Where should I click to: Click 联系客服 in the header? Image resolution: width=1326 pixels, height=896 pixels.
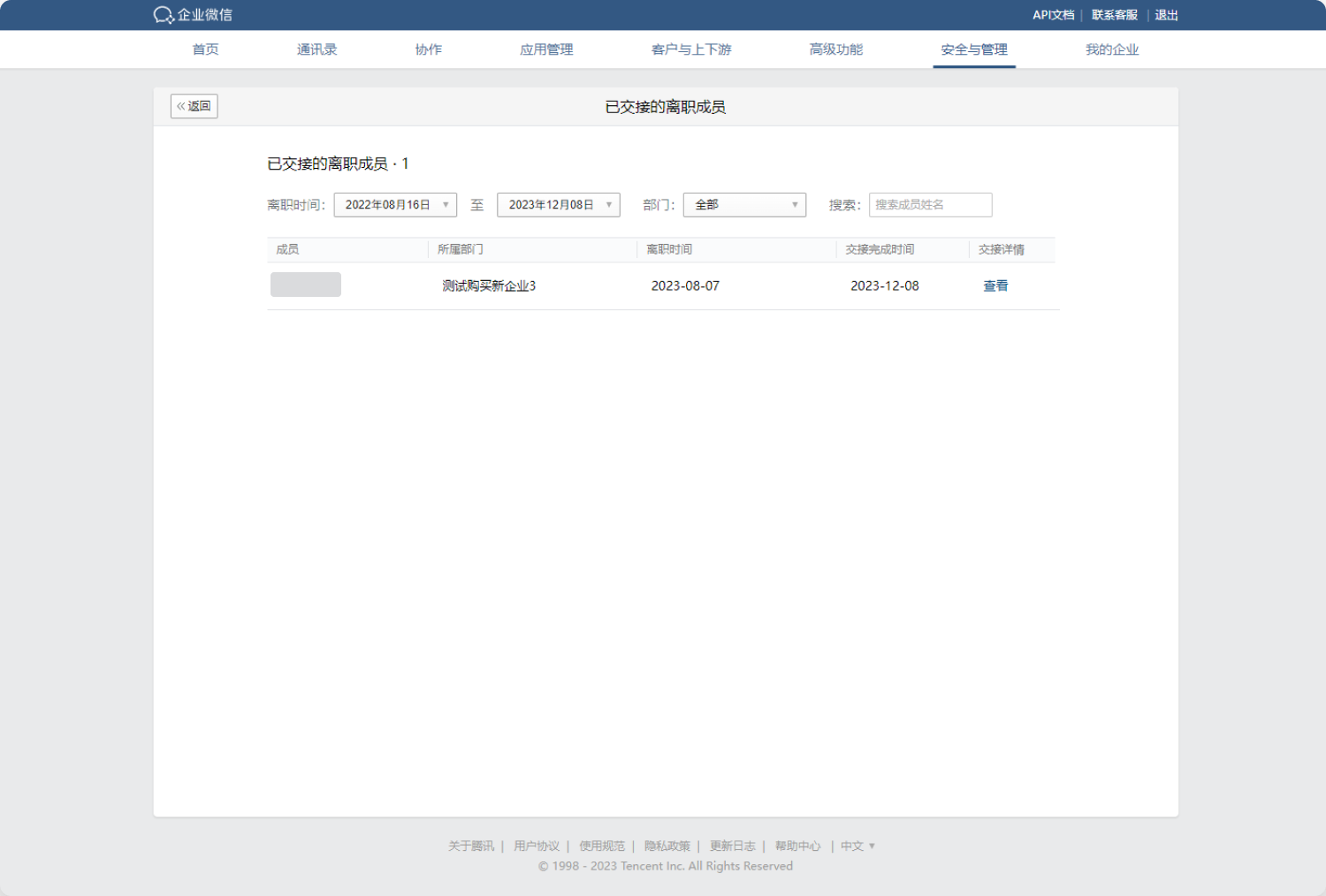pos(1114,15)
